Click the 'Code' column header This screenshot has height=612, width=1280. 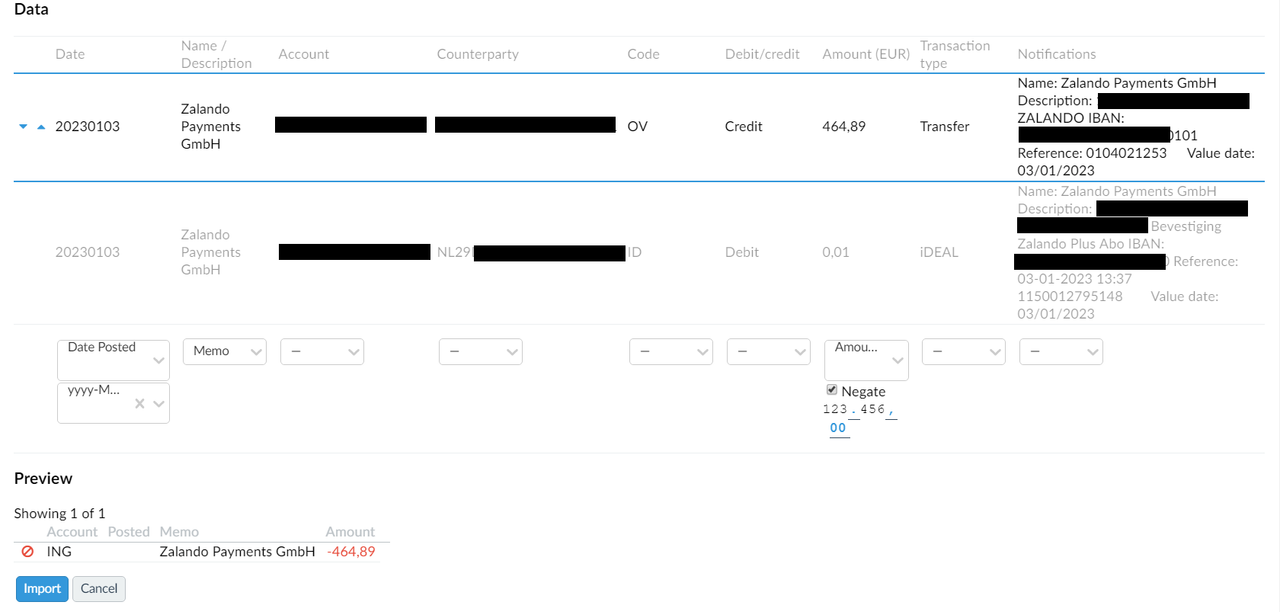[x=643, y=54]
